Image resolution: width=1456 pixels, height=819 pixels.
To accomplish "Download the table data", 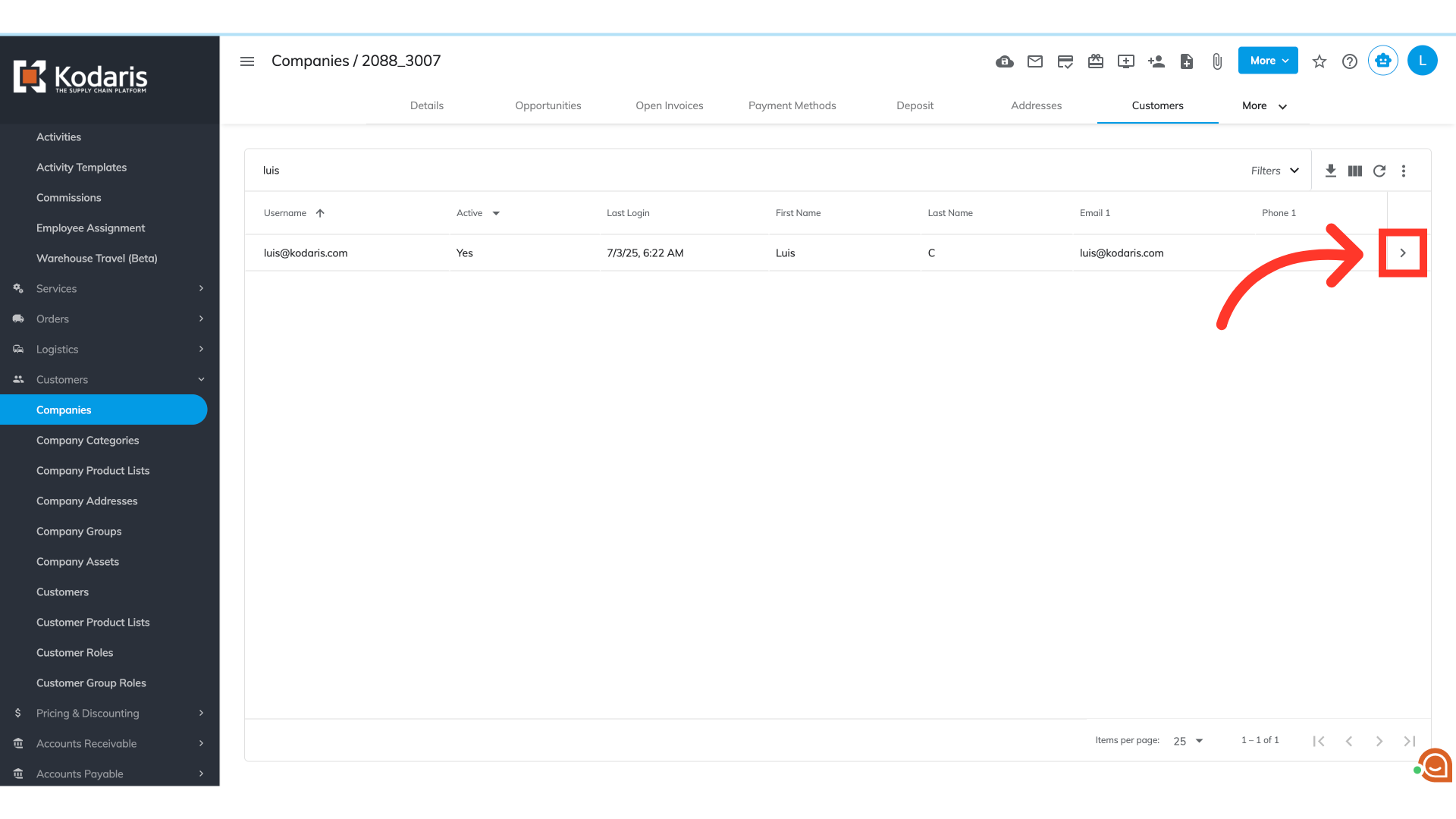I will (1331, 171).
